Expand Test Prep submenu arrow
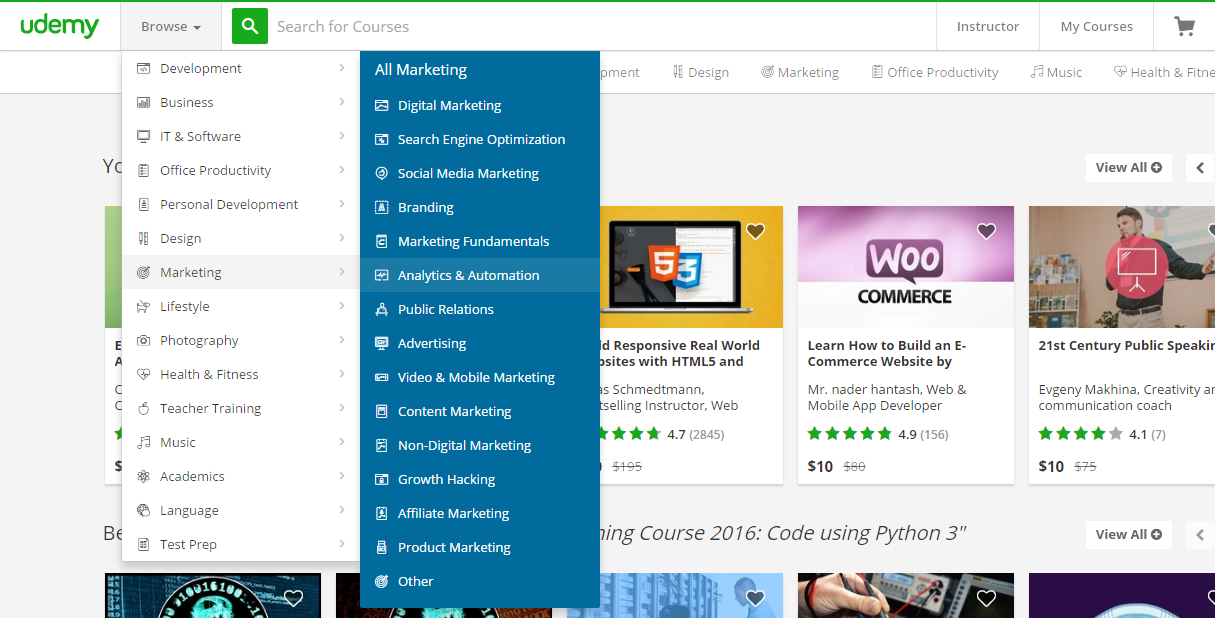Viewport: 1215px width, 618px height. pos(341,544)
